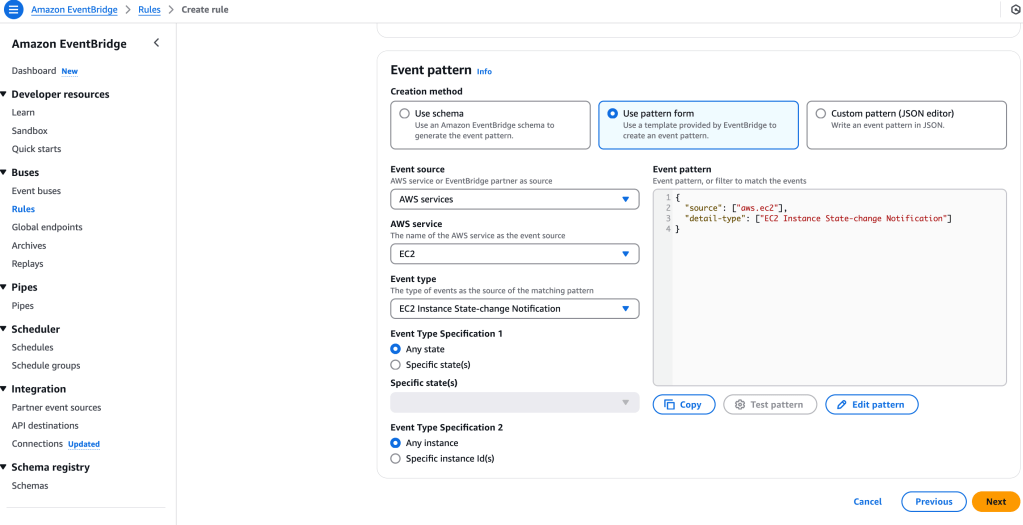Click the Rules breadcrumb link
The height and width of the screenshot is (525, 1023).
pos(149,10)
